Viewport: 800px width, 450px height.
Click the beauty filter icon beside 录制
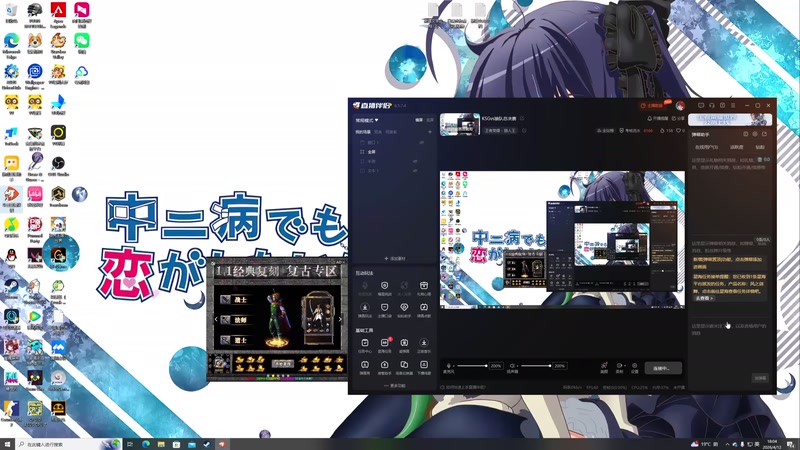pos(604,366)
